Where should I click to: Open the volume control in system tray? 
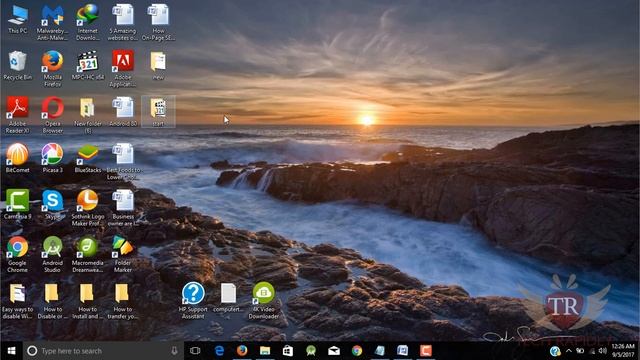602,351
